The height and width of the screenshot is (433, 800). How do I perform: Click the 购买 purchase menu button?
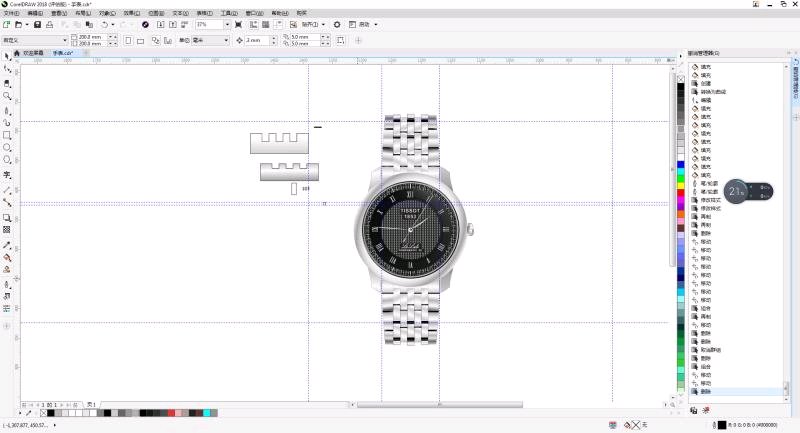[x=302, y=13]
